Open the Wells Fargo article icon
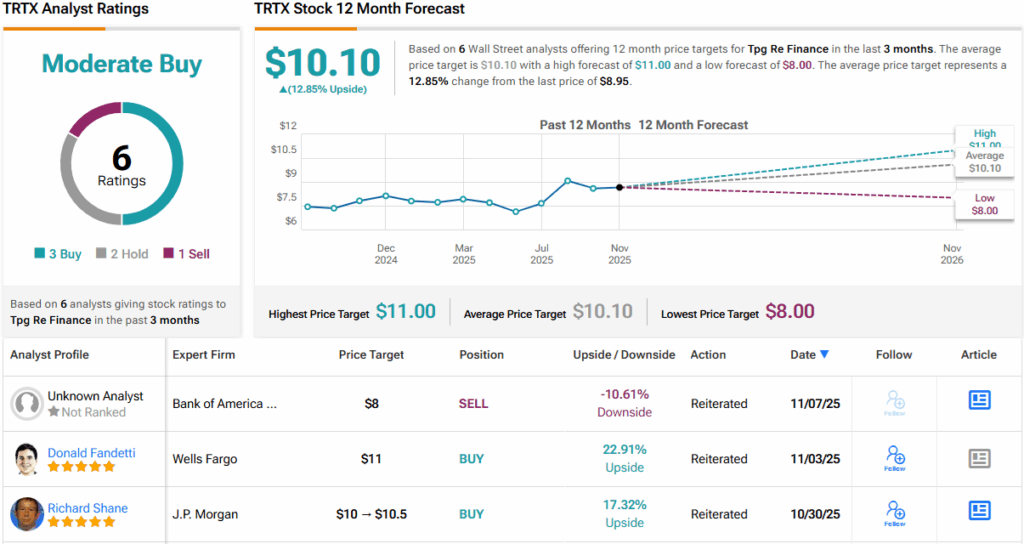1024x544 pixels. point(979,458)
